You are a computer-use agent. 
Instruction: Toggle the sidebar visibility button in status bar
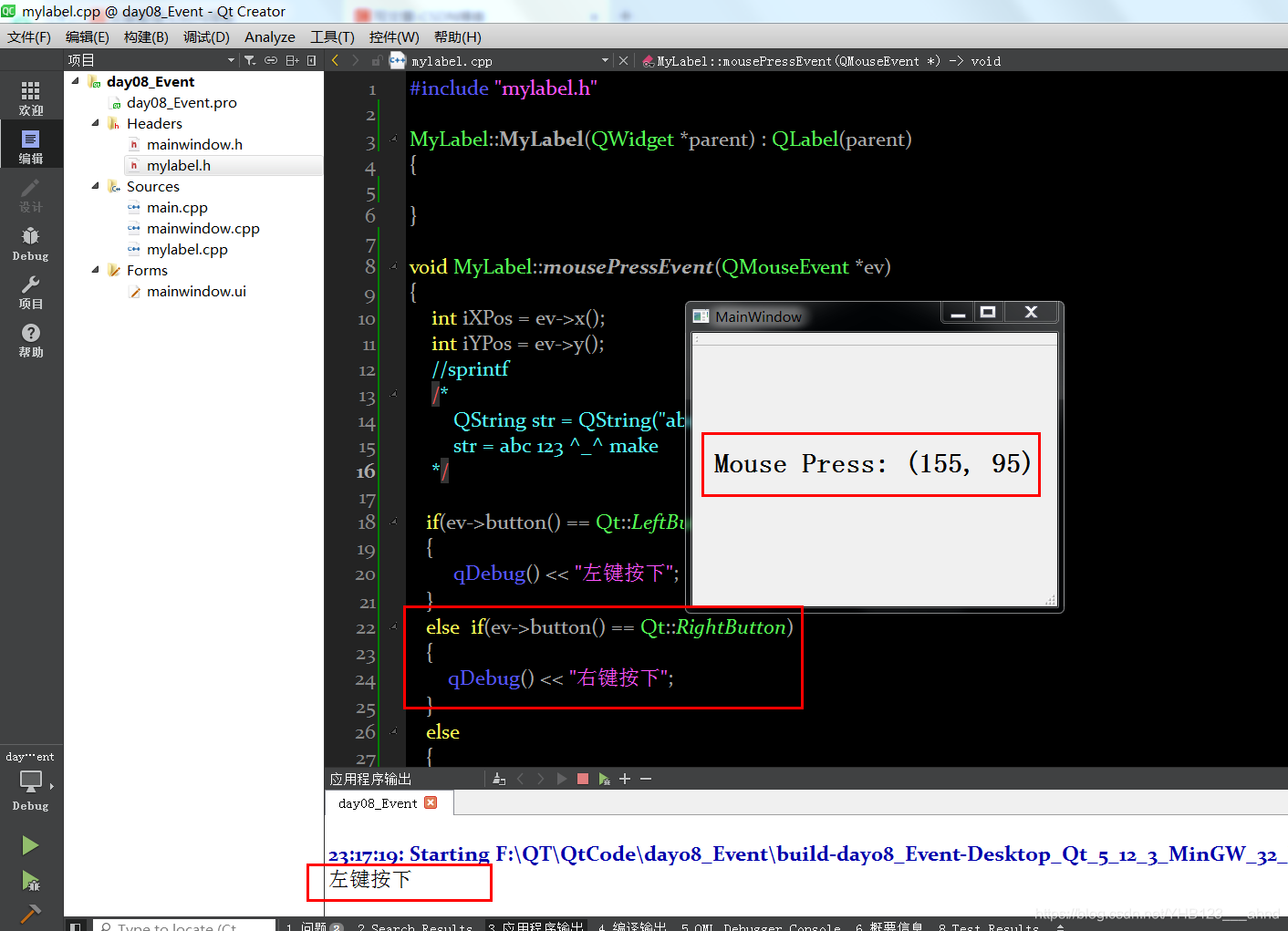pos(76,926)
